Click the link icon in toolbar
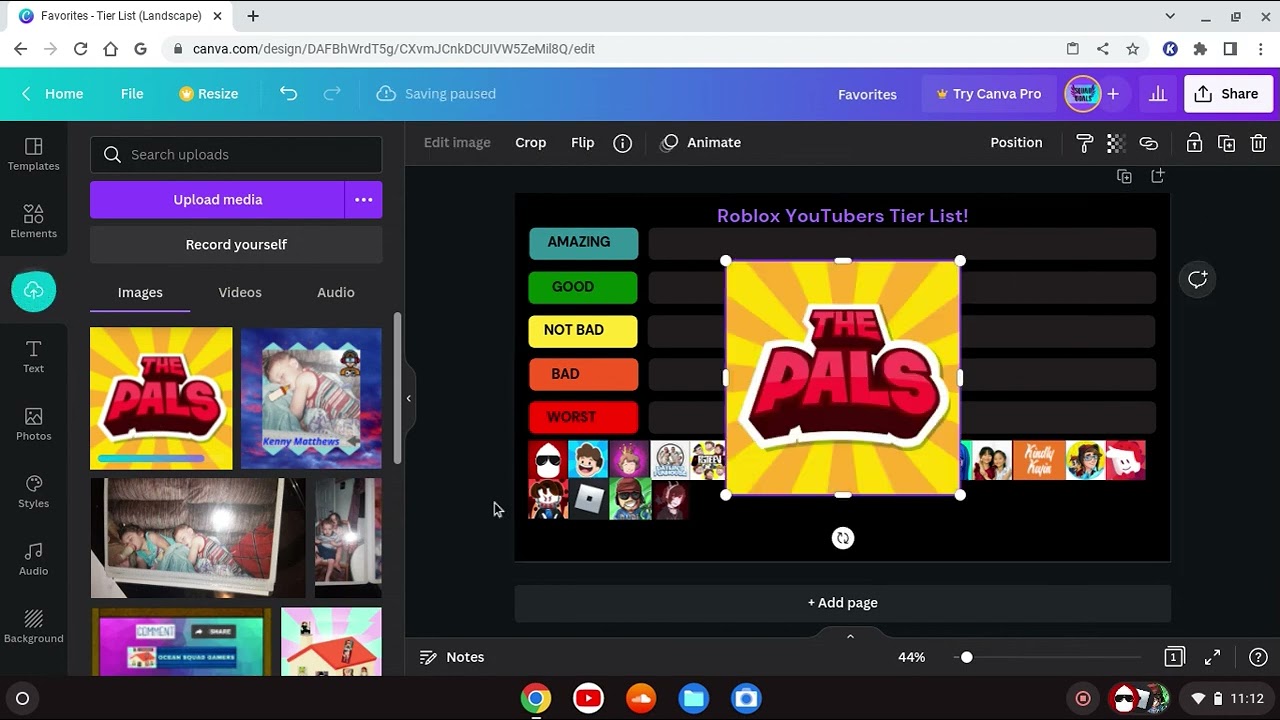 coord(1148,143)
